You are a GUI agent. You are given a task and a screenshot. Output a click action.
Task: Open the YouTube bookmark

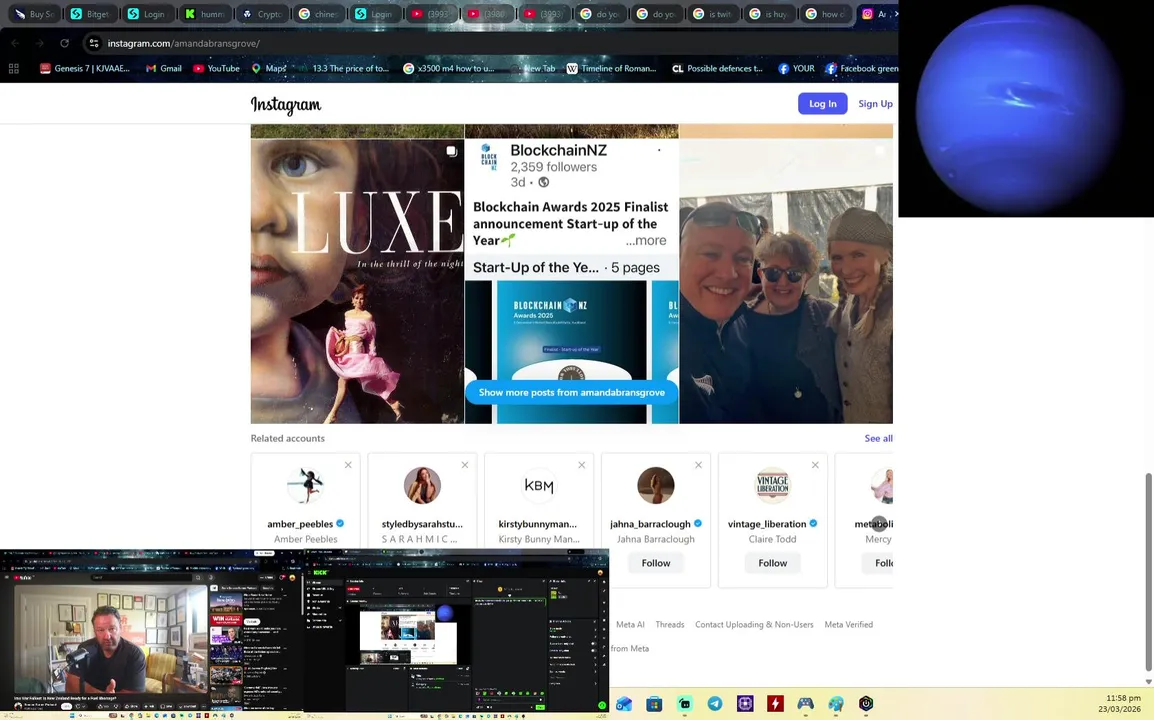pyautogui.click(x=216, y=68)
